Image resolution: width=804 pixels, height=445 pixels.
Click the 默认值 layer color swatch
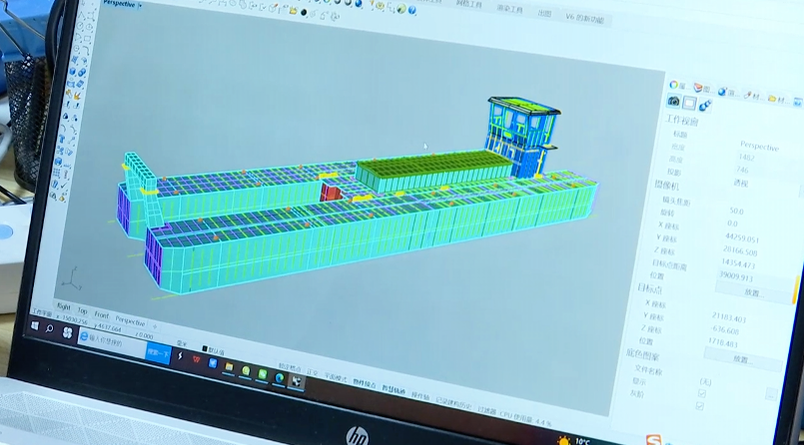[205, 350]
